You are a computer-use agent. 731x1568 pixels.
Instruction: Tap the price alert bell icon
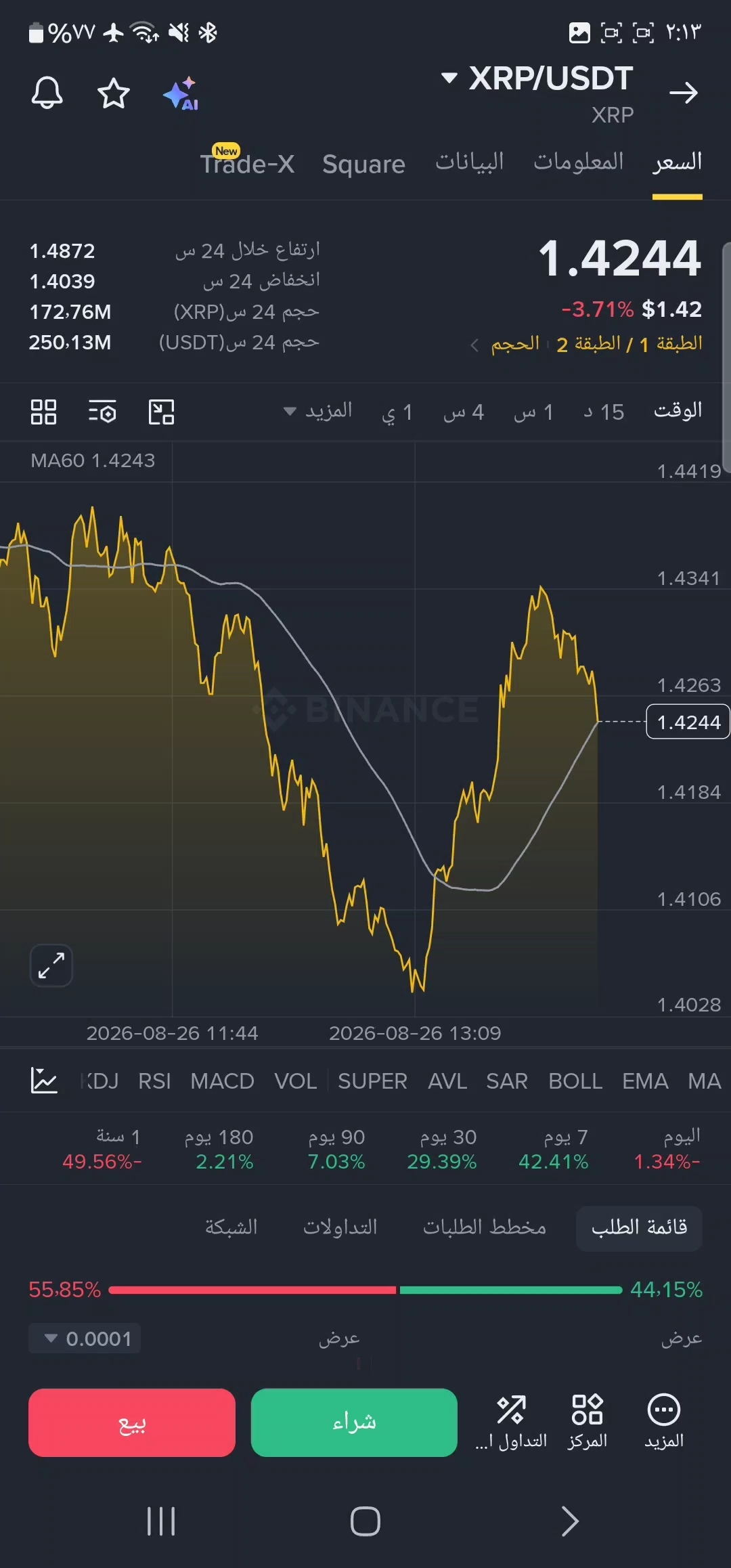coord(47,93)
